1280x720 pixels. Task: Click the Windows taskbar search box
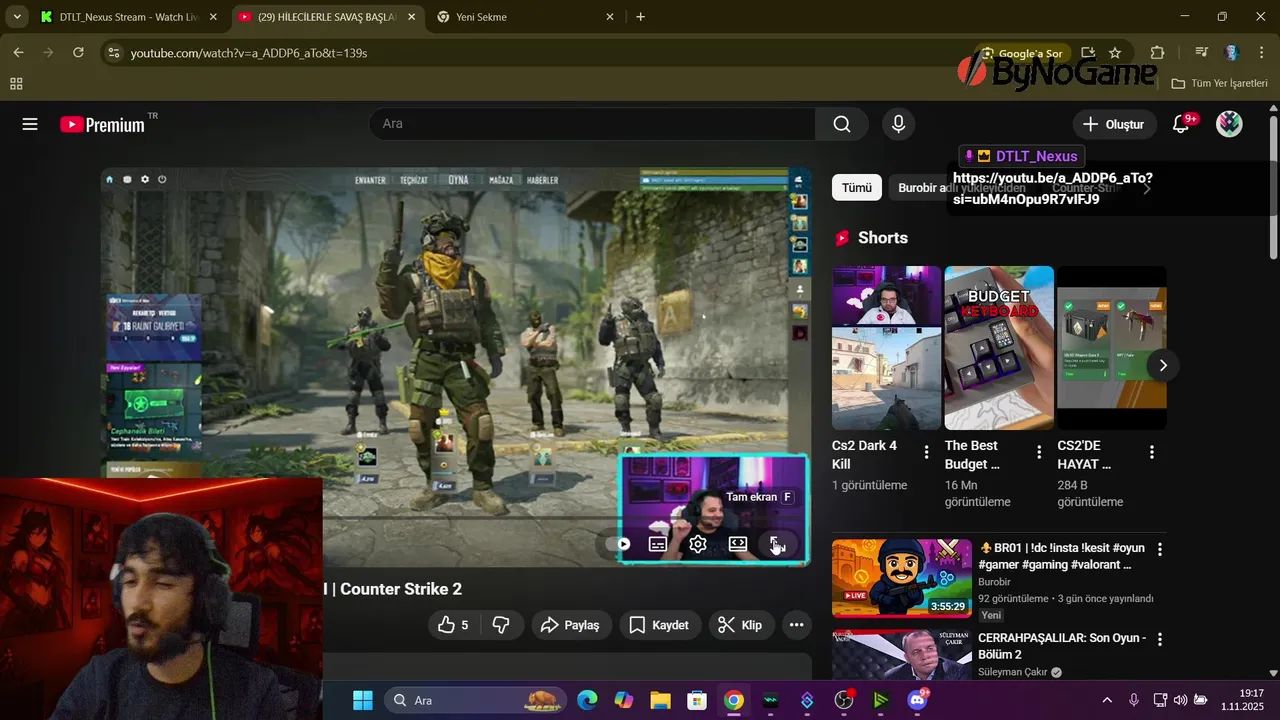click(474, 700)
